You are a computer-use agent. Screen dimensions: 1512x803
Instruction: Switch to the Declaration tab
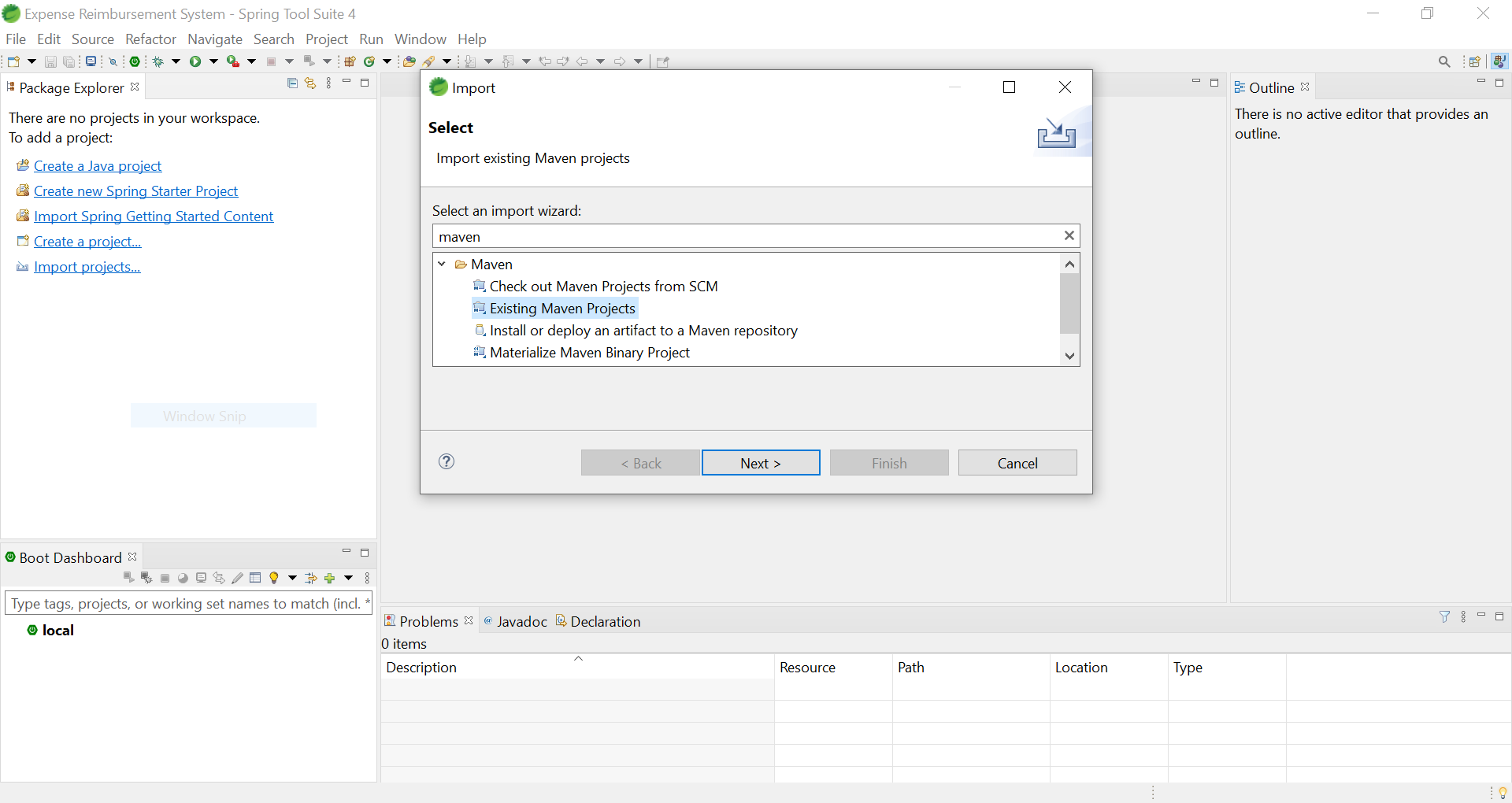click(598, 621)
